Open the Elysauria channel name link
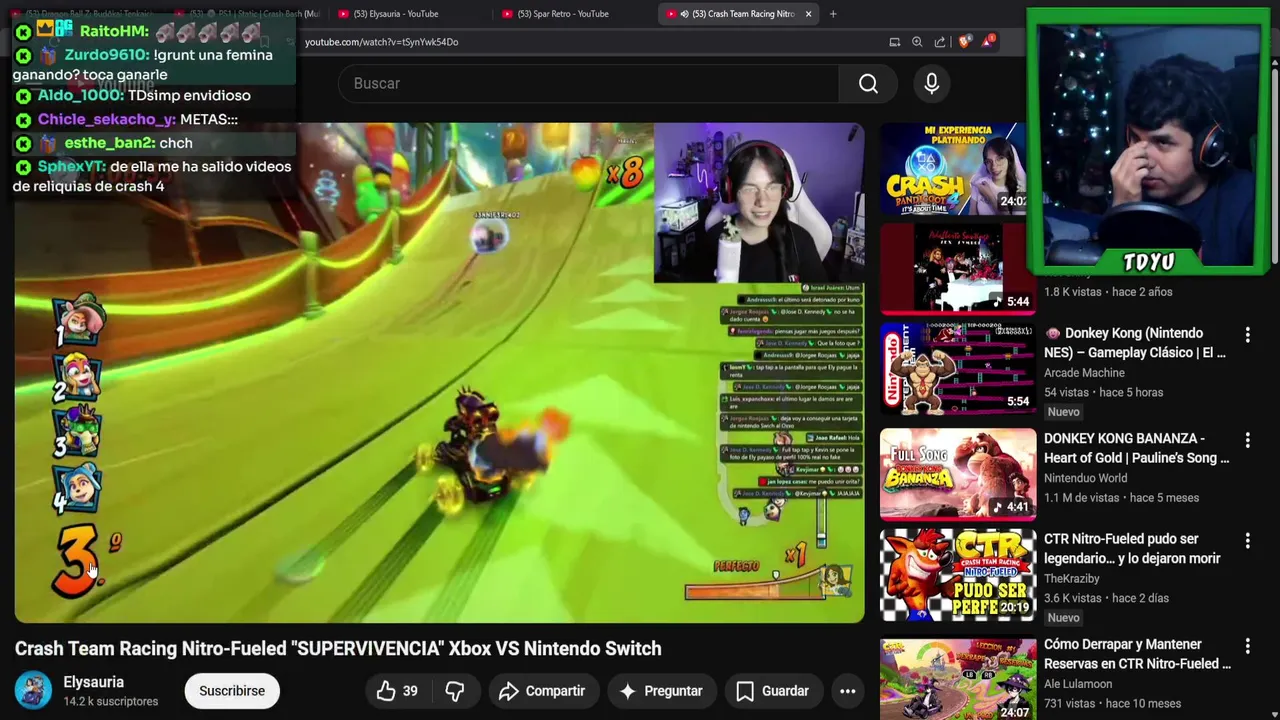 [x=94, y=682]
